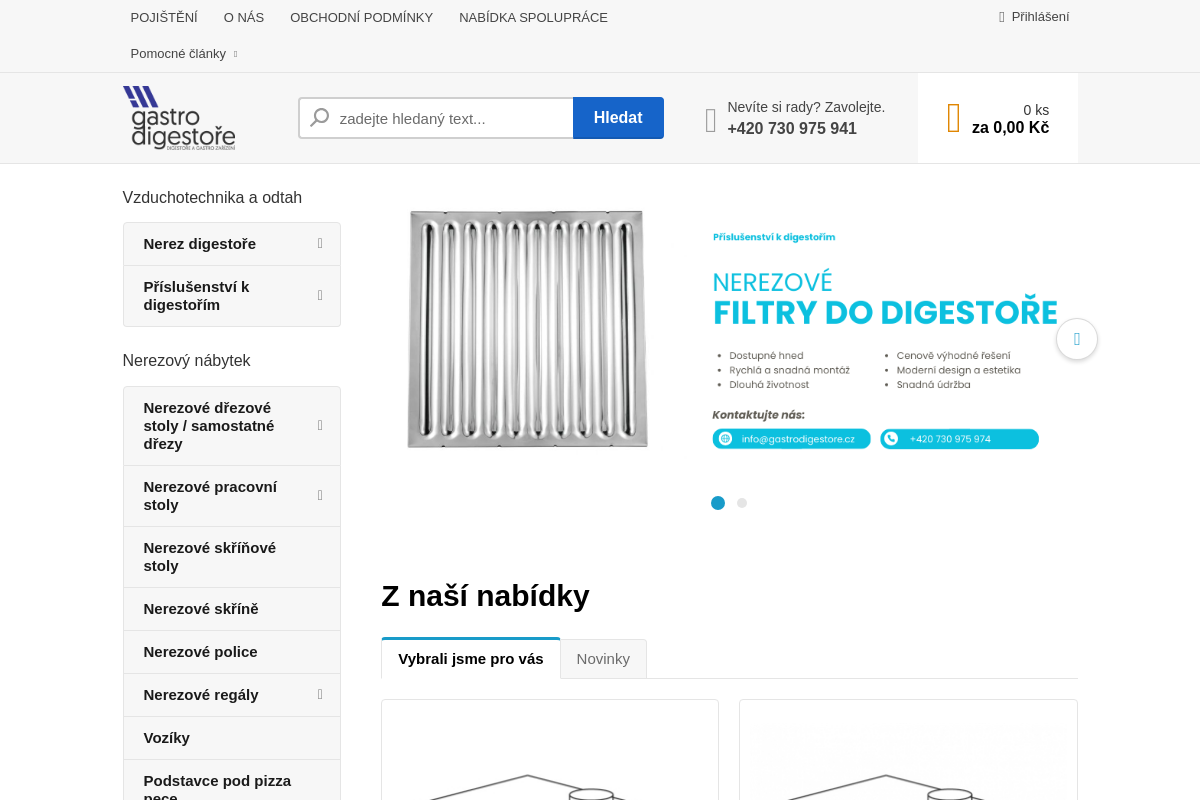Click the Gastro Digestoře logo
Image resolution: width=1200 pixels, height=800 pixels.
pyautogui.click(x=179, y=118)
